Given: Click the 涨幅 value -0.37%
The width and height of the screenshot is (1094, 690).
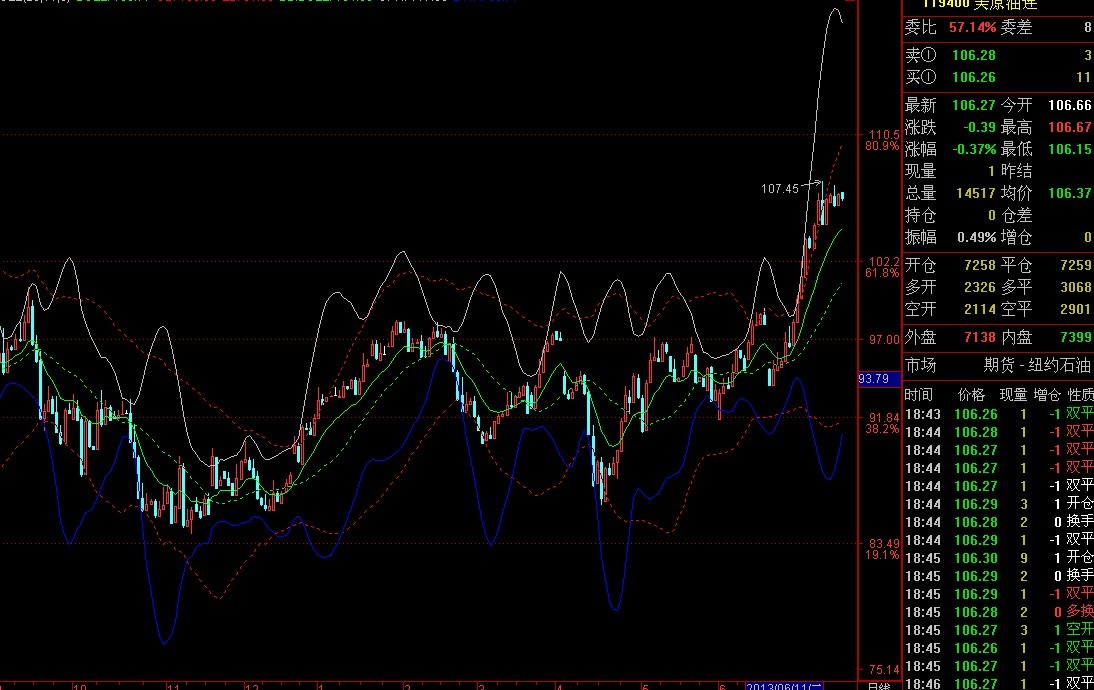Looking at the screenshot, I should pyautogui.click(x=975, y=149).
